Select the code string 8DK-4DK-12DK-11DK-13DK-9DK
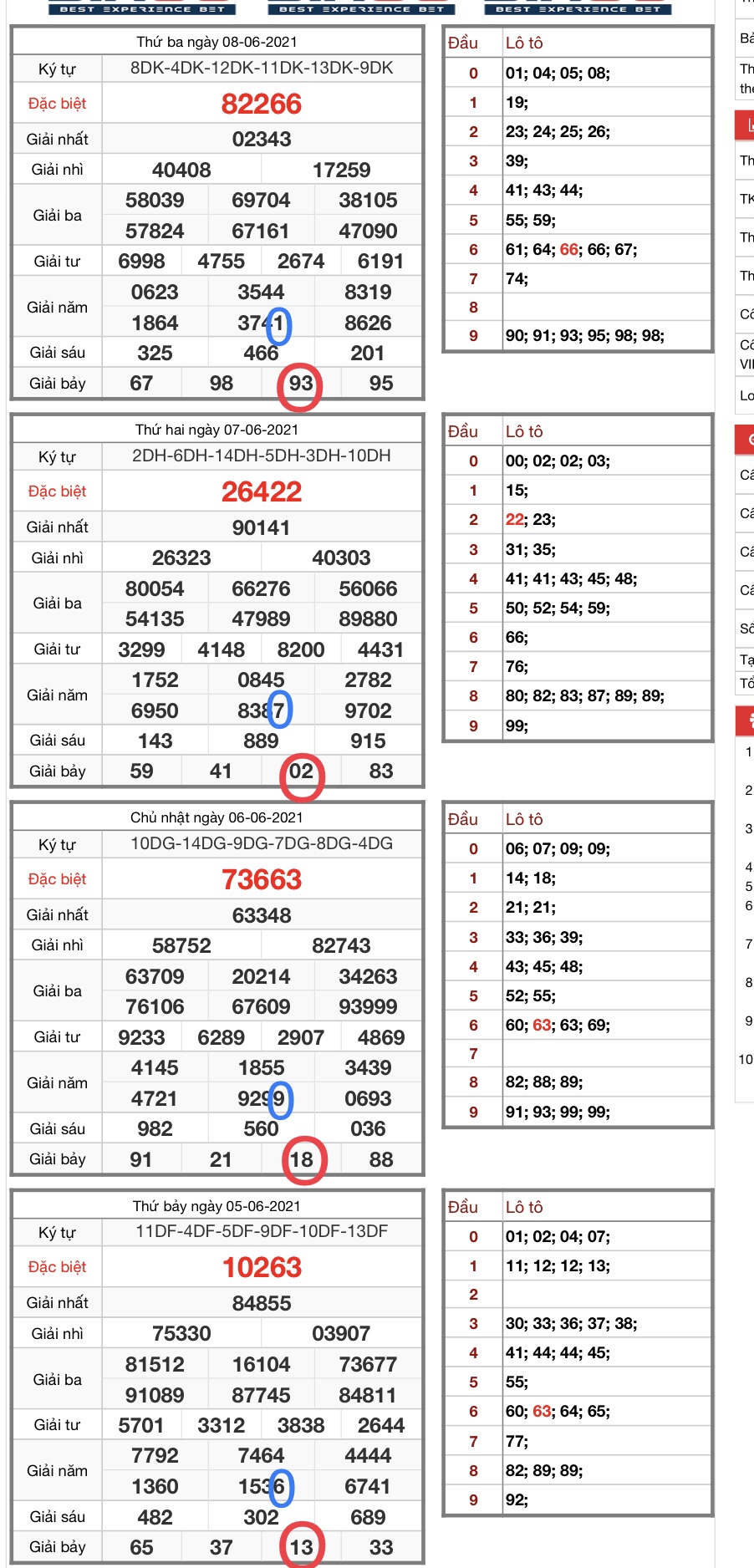Screen dimensions: 754x1568 262,69
